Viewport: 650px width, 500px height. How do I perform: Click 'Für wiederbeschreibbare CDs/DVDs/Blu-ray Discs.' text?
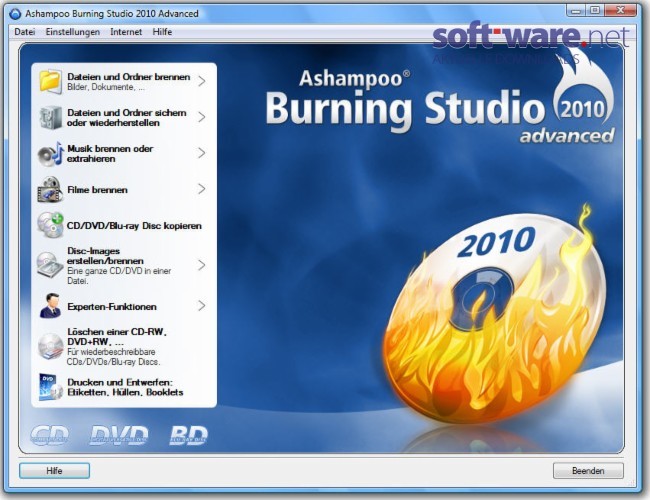coord(113,357)
